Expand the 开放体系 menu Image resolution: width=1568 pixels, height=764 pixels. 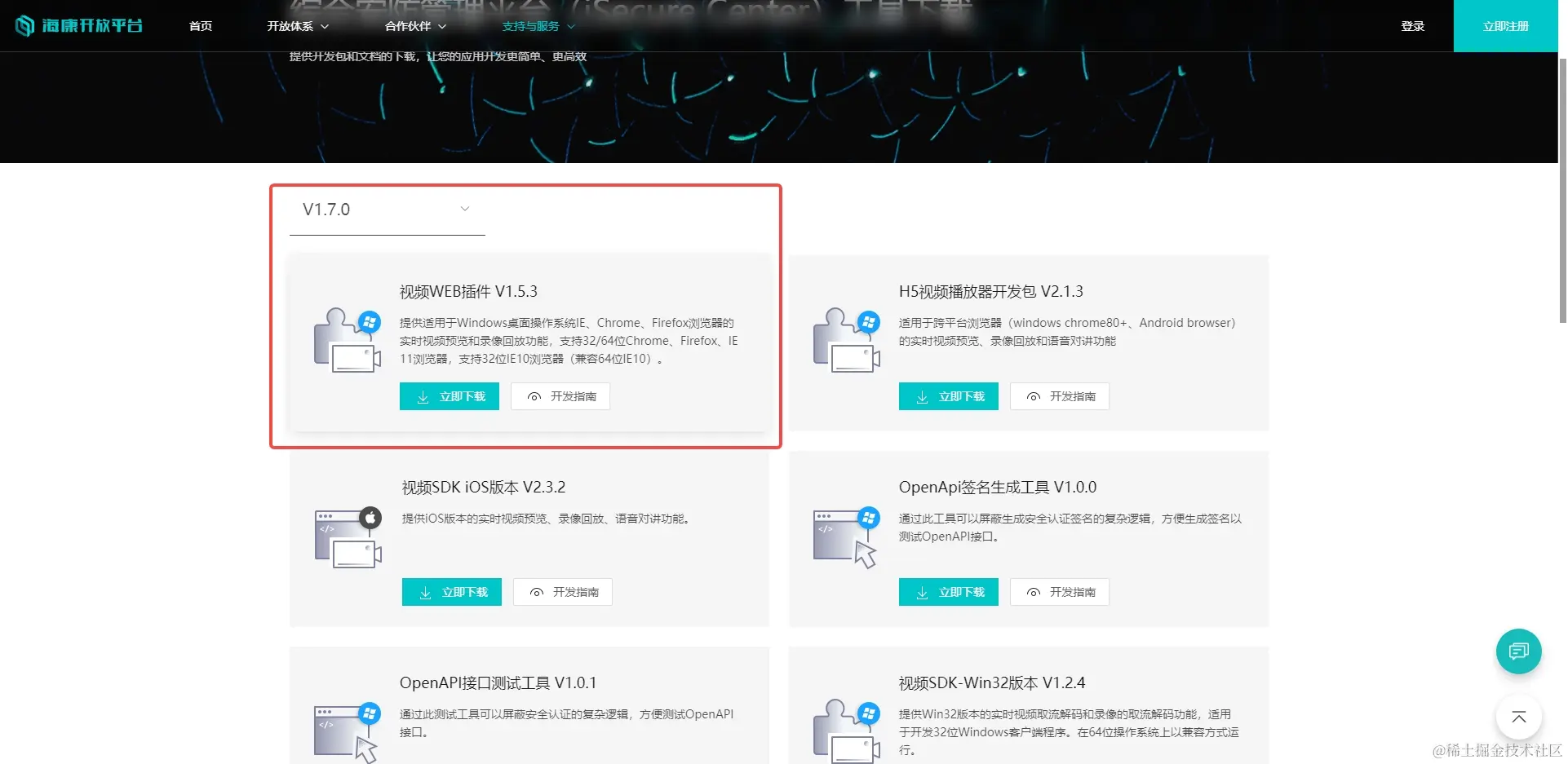[x=298, y=26]
